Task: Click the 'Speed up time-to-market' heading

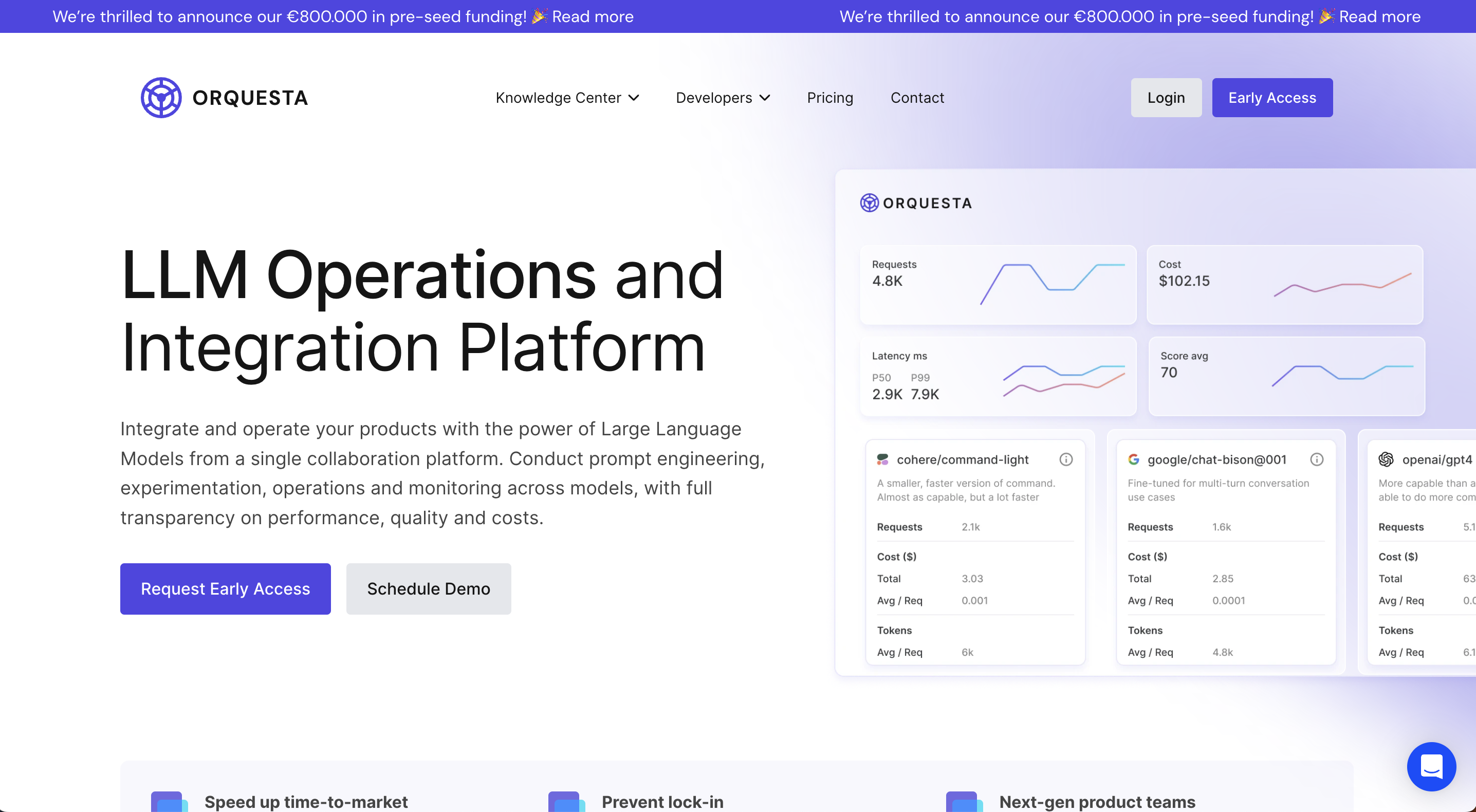Action: tap(306, 802)
